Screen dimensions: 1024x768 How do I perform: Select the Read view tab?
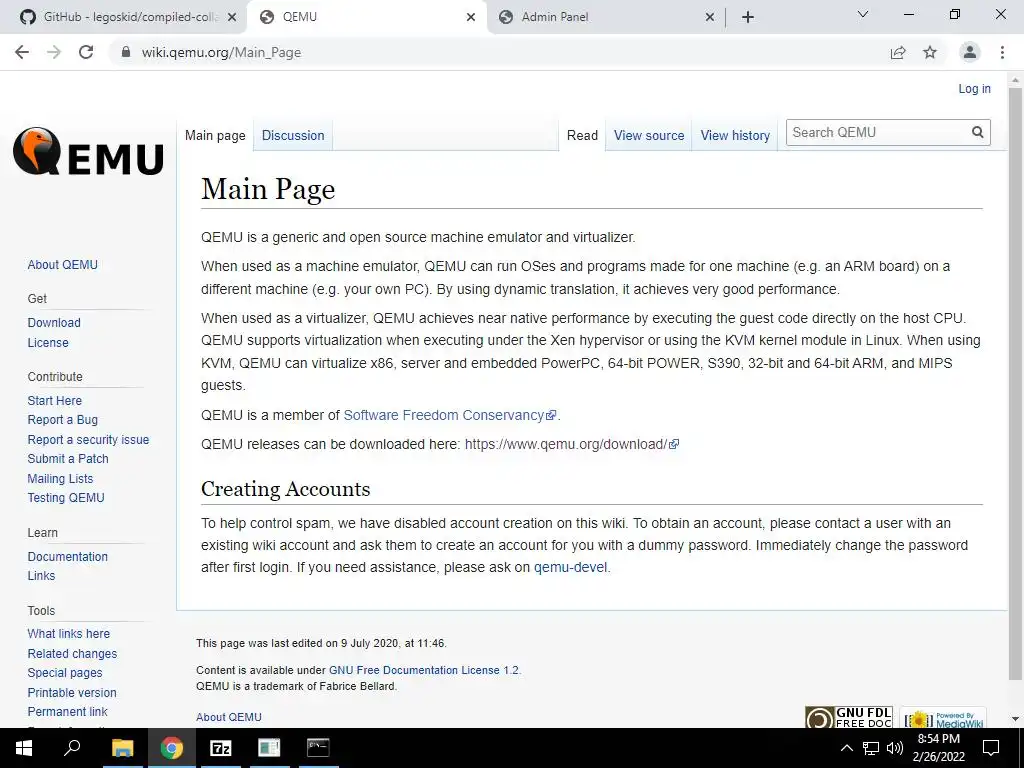582,135
